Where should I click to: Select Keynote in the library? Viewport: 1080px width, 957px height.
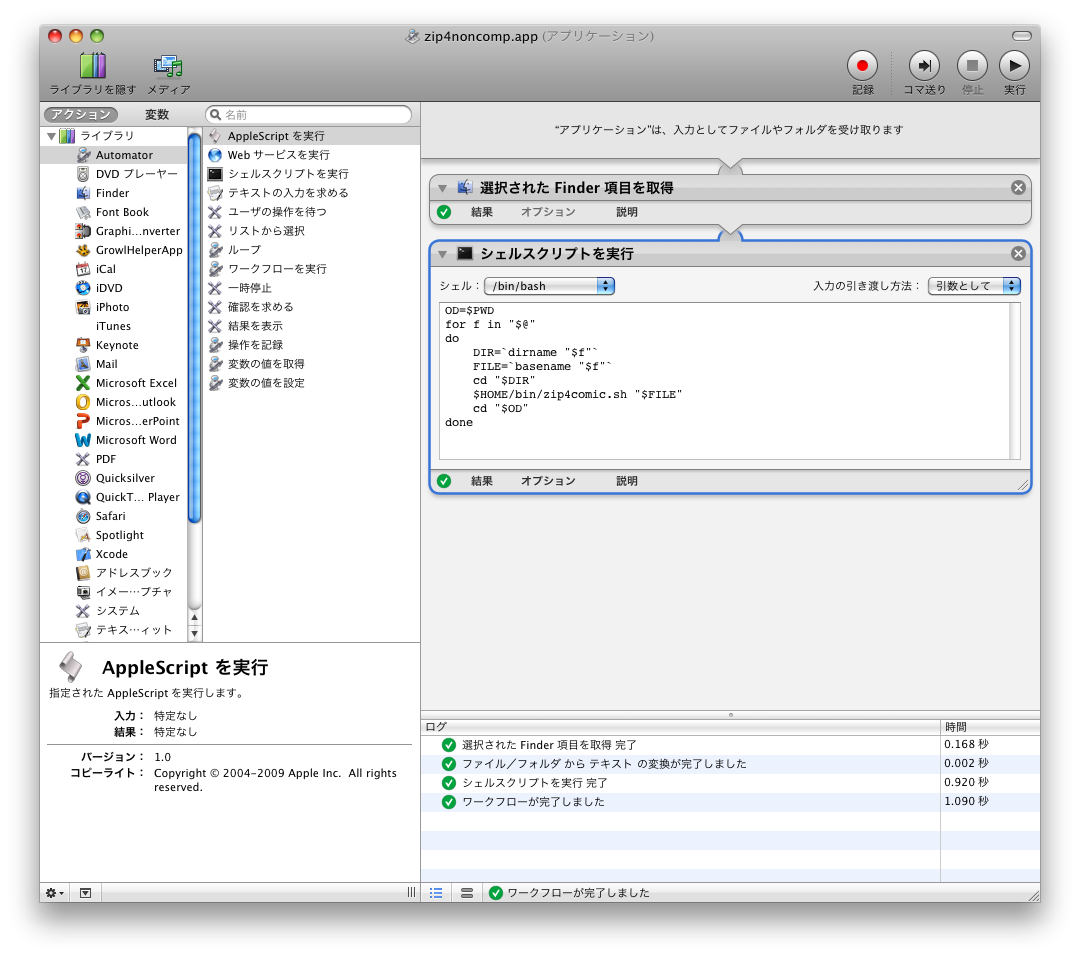click(x=114, y=345)
